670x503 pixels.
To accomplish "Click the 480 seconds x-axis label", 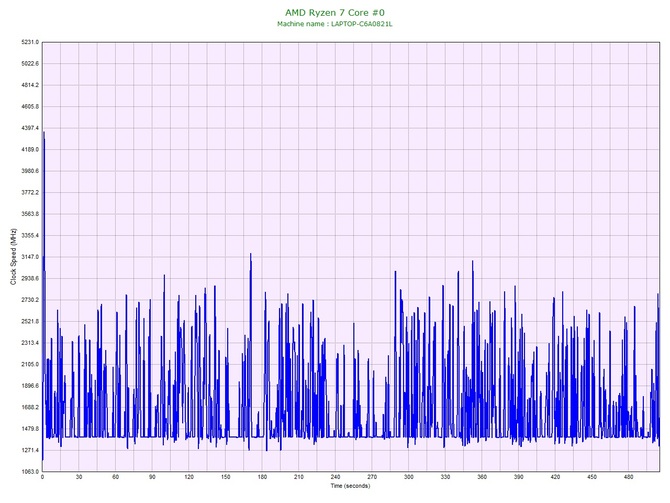I will 629,477.
